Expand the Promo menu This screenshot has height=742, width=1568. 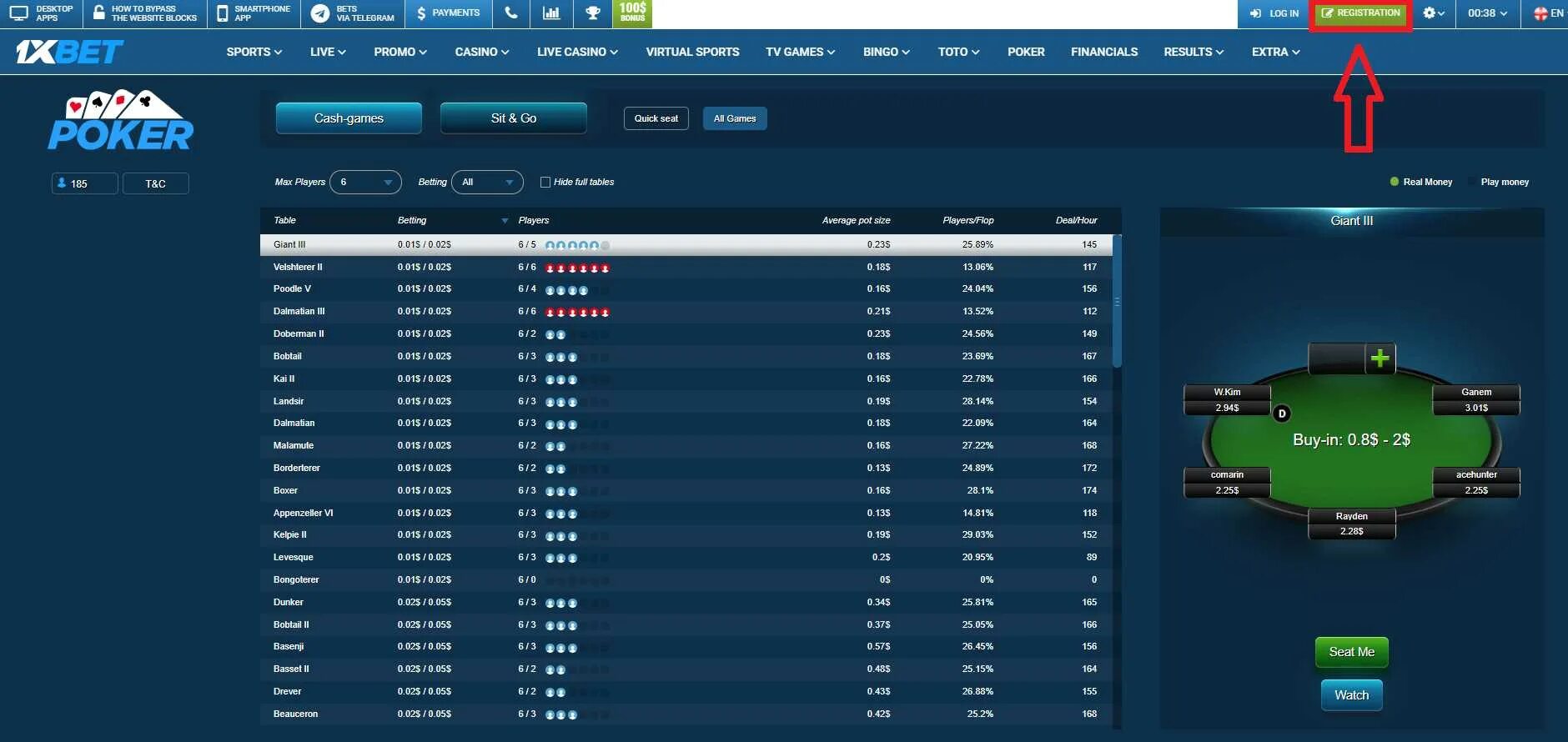[400, 52]
